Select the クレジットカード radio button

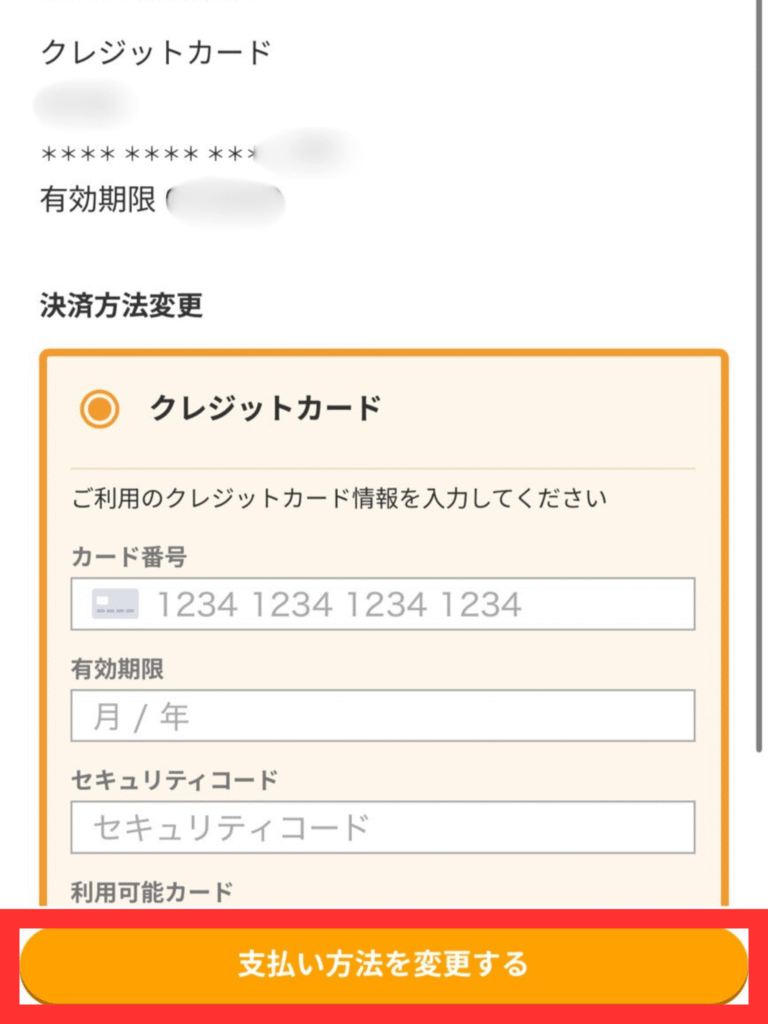point(99,409)
